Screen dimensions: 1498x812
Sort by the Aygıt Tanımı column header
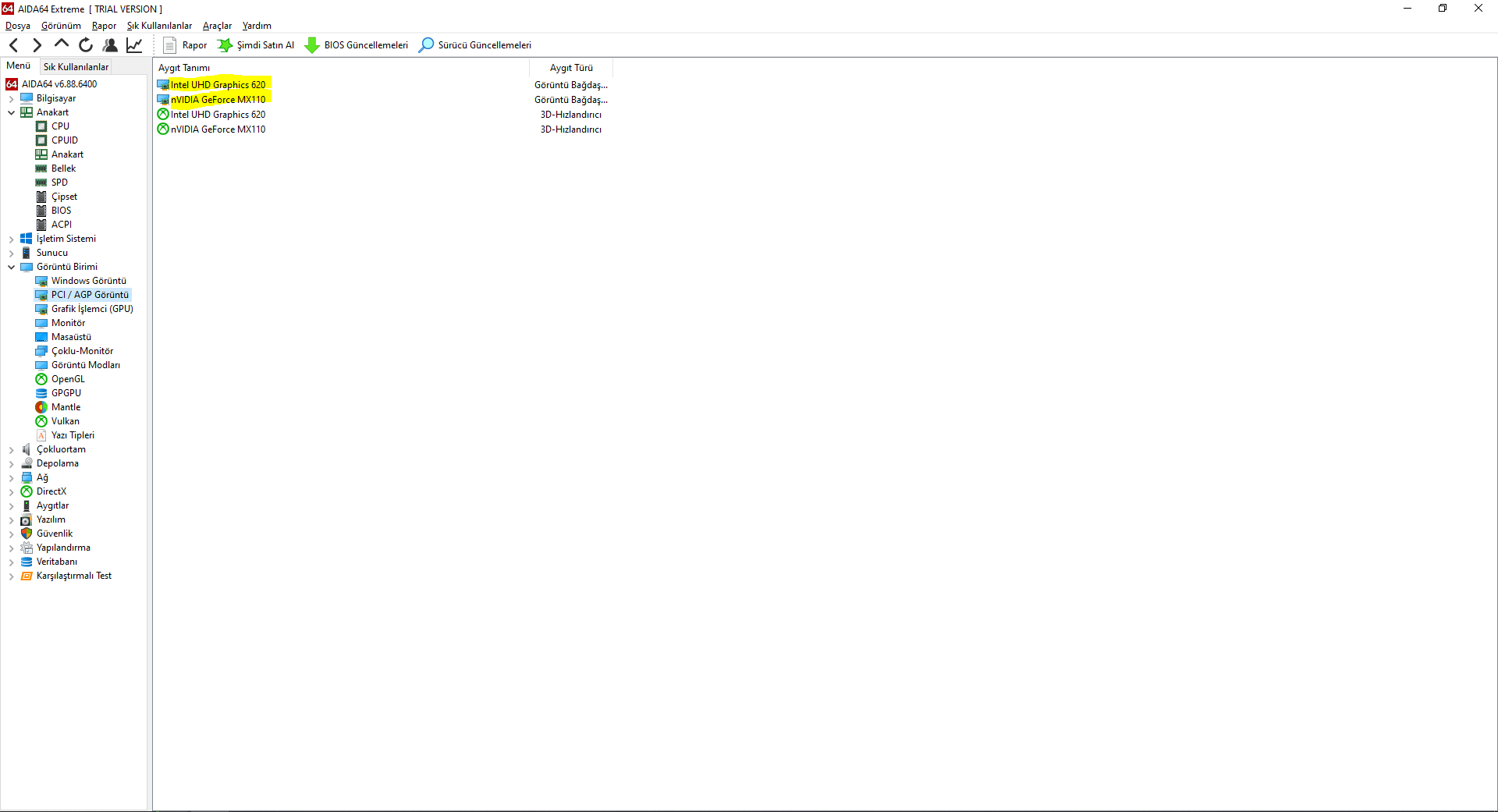[x=341, y=68]
